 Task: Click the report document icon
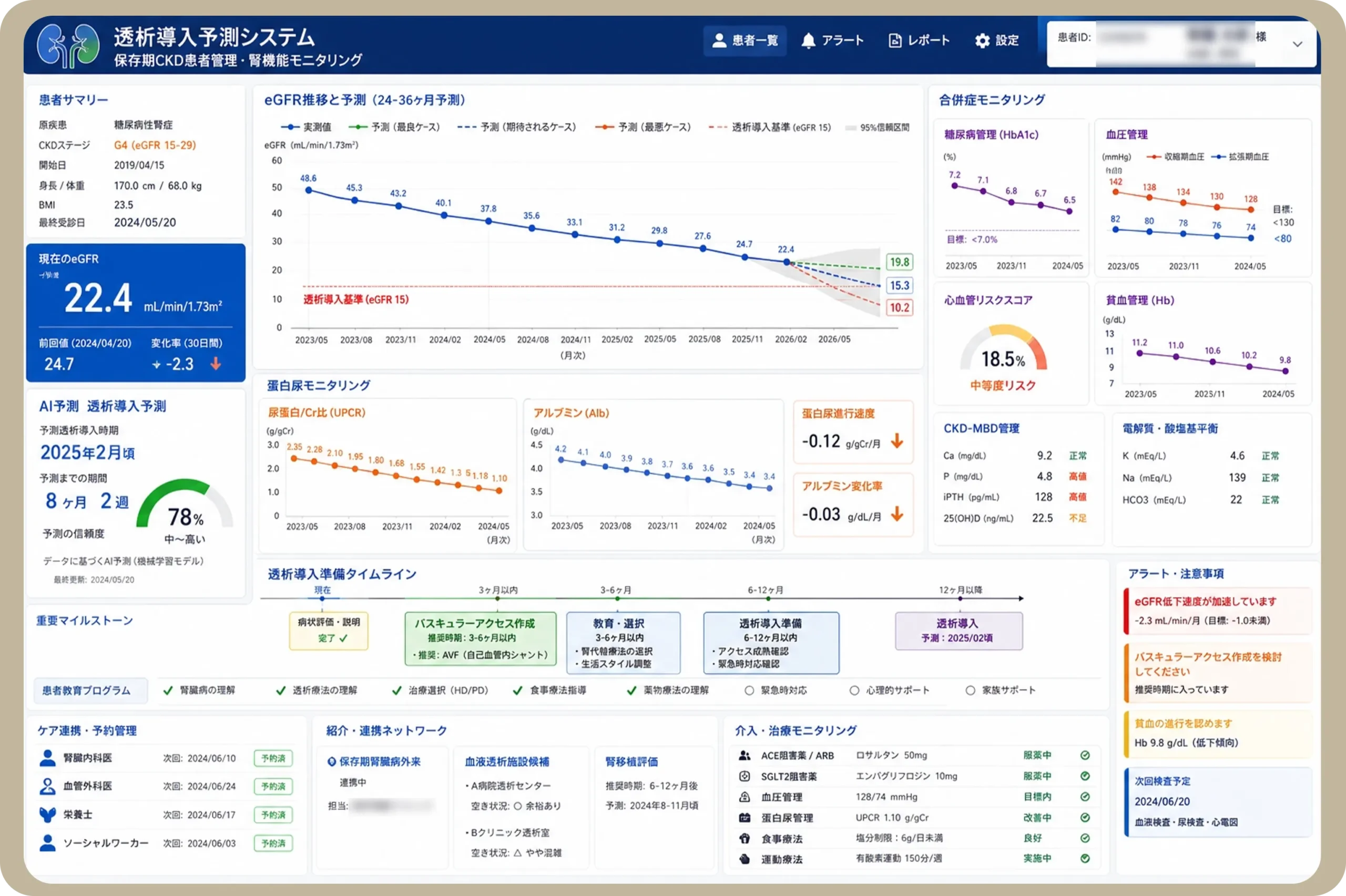pos(894,40)
